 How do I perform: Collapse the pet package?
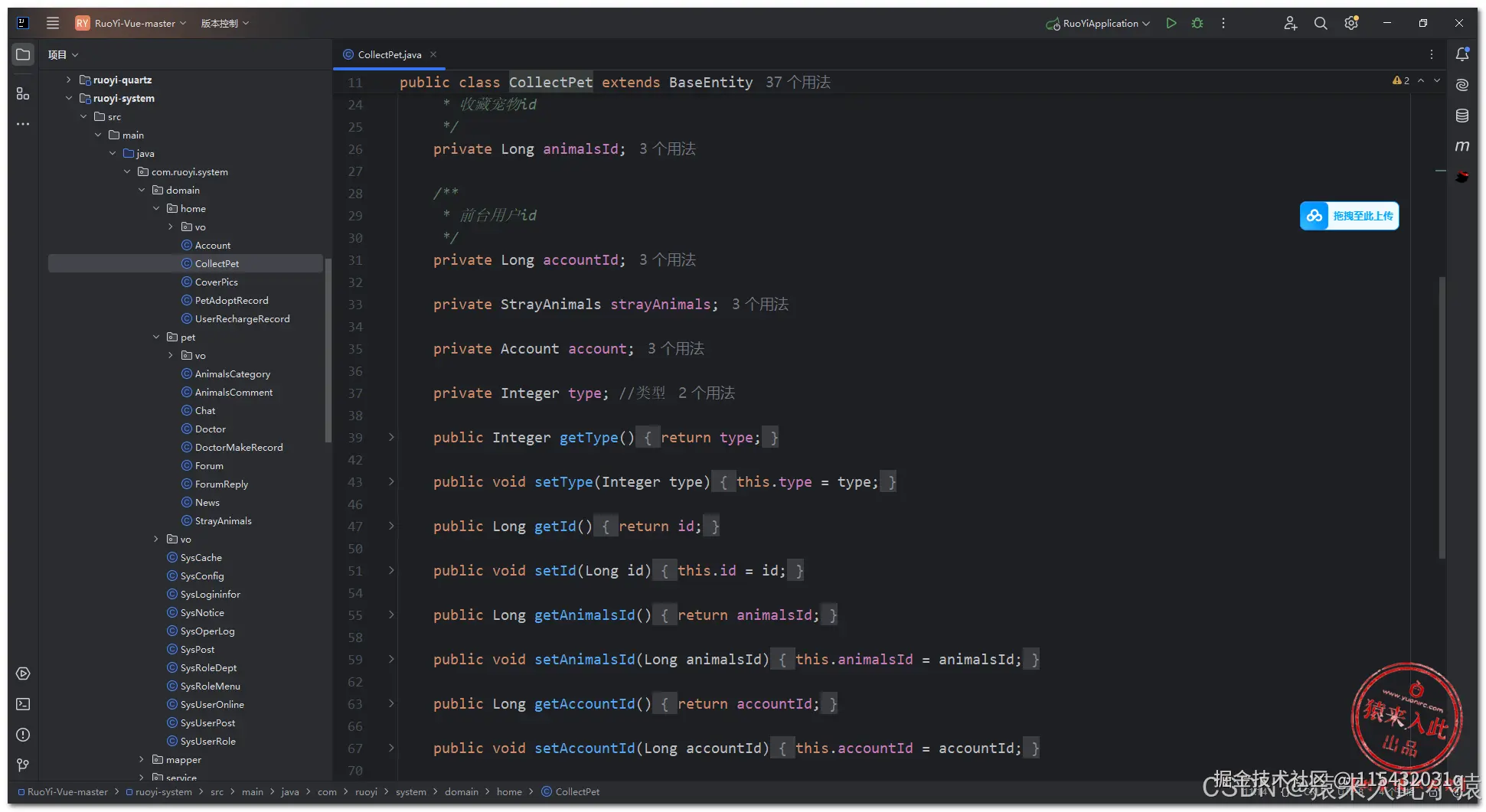[x=156, y=337]
